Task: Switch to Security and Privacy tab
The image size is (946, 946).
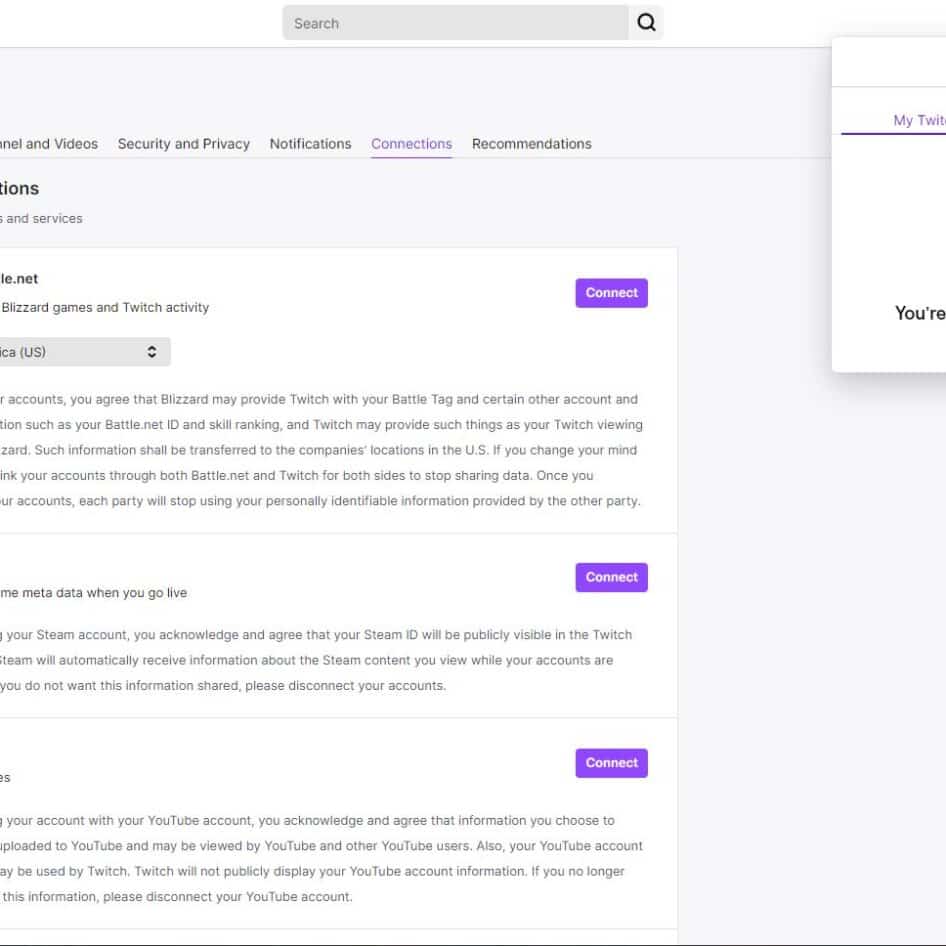Action: click(183, 144)
